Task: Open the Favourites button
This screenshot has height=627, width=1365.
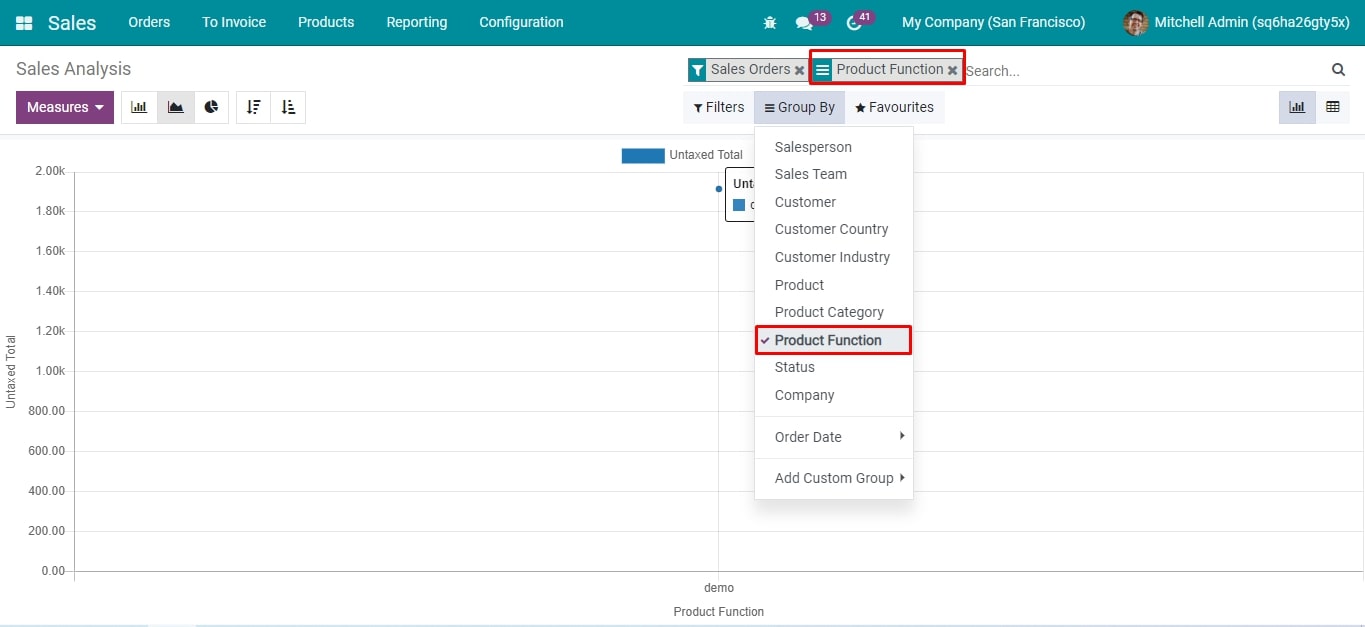Action: pyautogui.click(x=894, y=107)
